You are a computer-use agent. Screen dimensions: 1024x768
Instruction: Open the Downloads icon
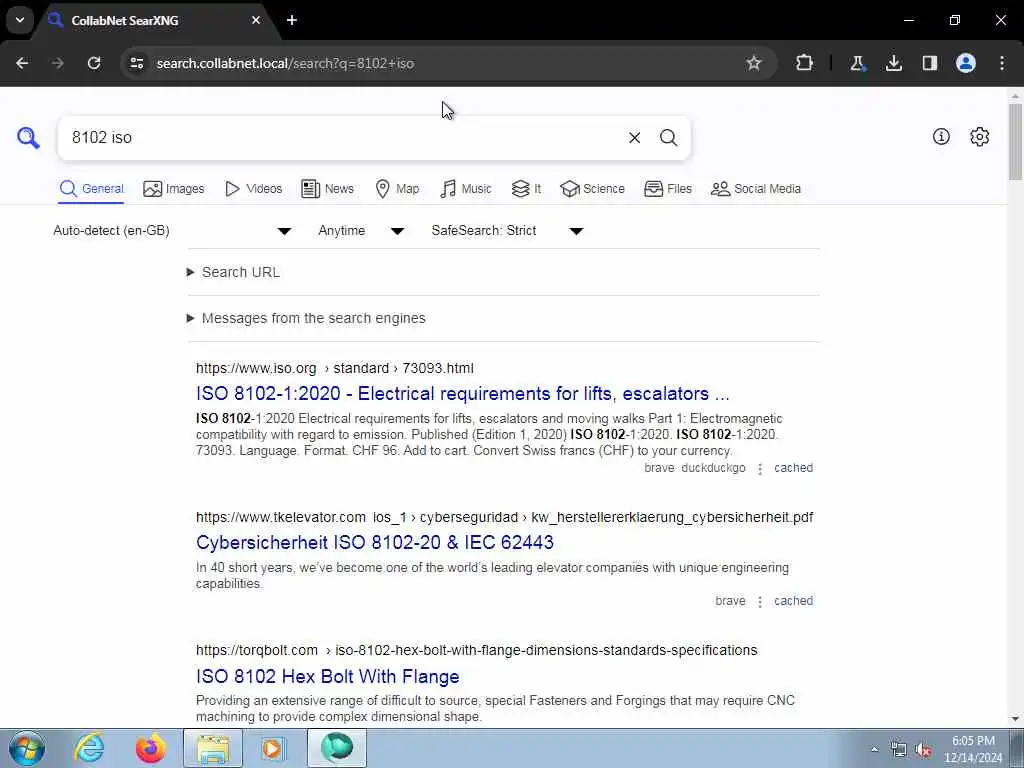893,63
